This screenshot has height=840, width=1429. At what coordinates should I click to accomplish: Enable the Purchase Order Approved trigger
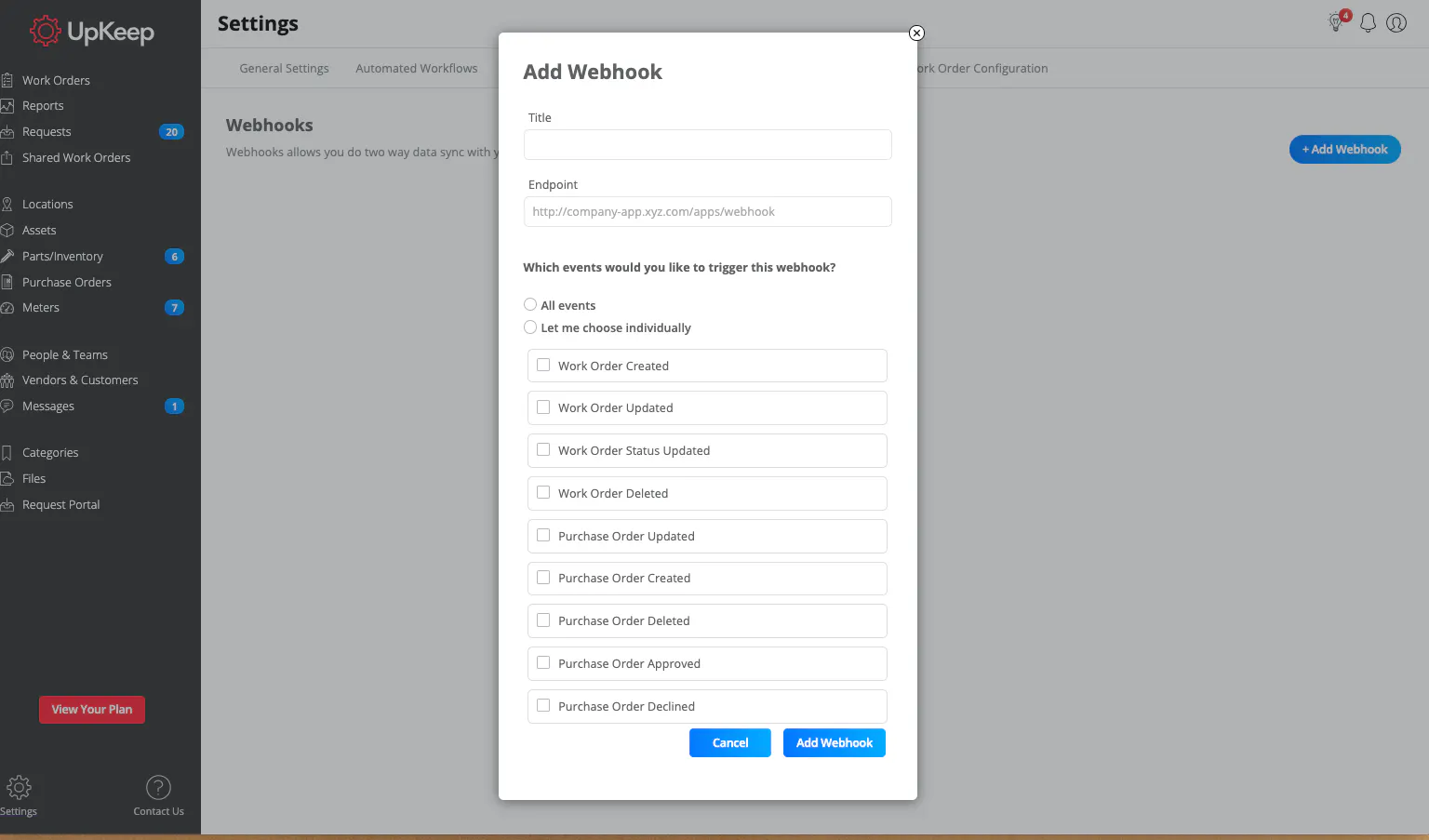543,663
